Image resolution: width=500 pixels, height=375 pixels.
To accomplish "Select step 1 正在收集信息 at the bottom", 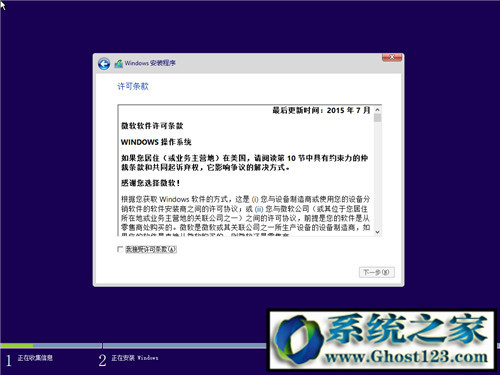I will pyautogui.click(x=29, y=359).
